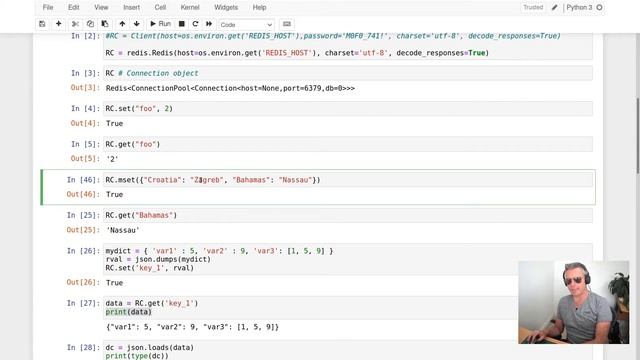
Task: Move selected cell down with the arrow icon
Action: pos(137,24)
